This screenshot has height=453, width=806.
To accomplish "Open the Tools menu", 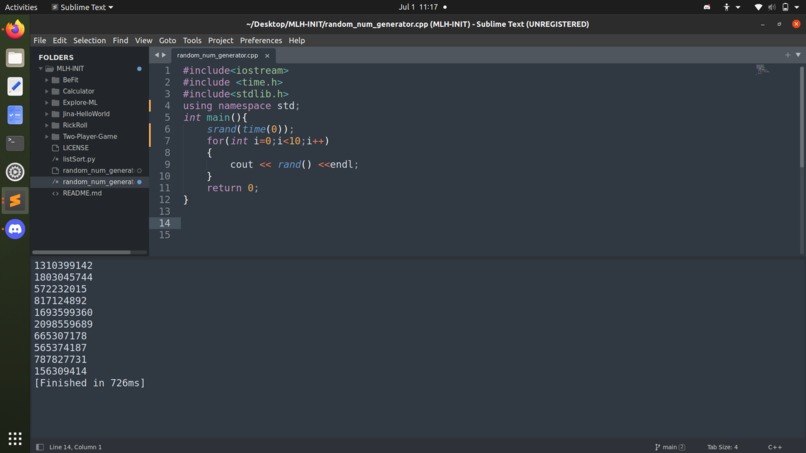I will [x=192, y=40].
